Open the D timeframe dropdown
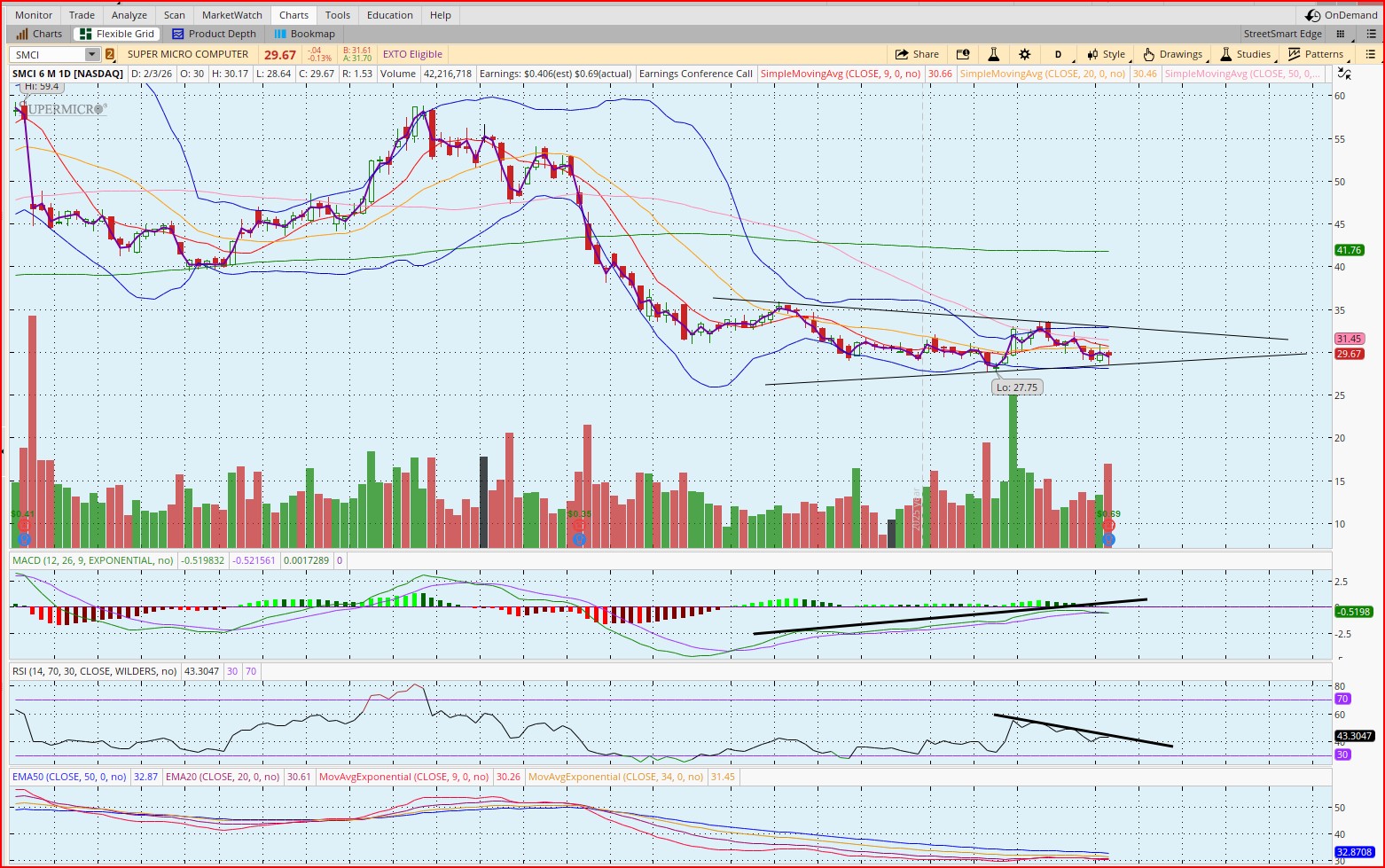1385x868 pixels. pos(1058,54)
